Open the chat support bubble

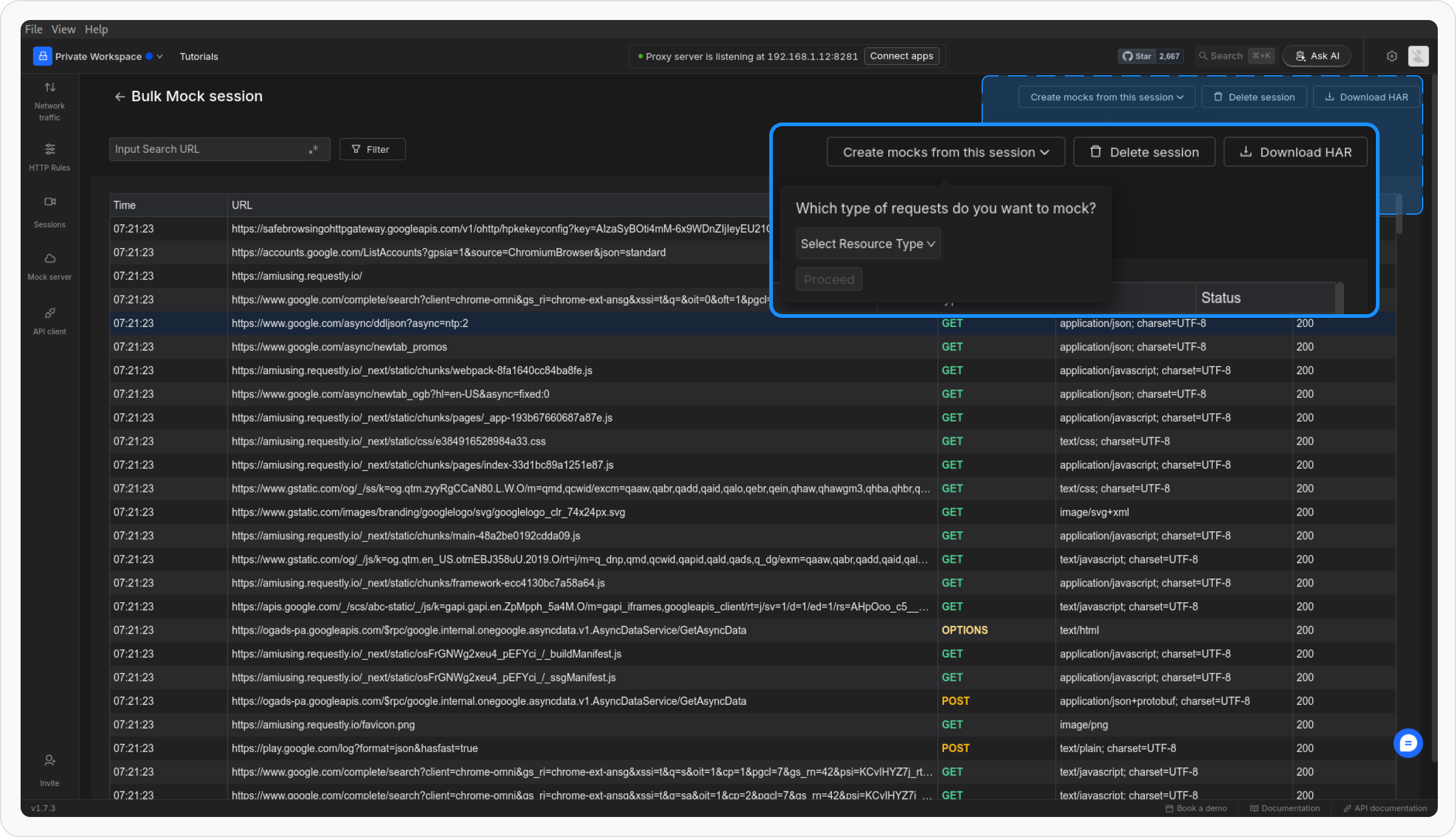[1407, 744]
